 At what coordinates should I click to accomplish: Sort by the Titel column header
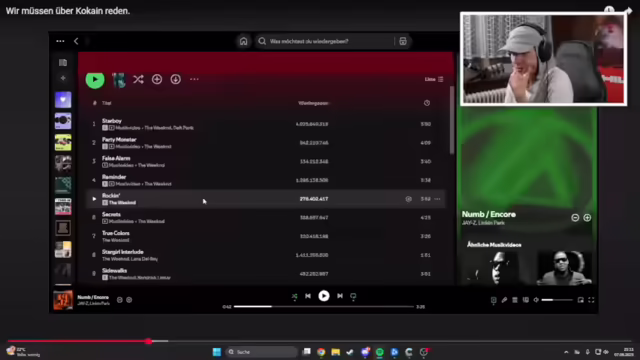107,103
